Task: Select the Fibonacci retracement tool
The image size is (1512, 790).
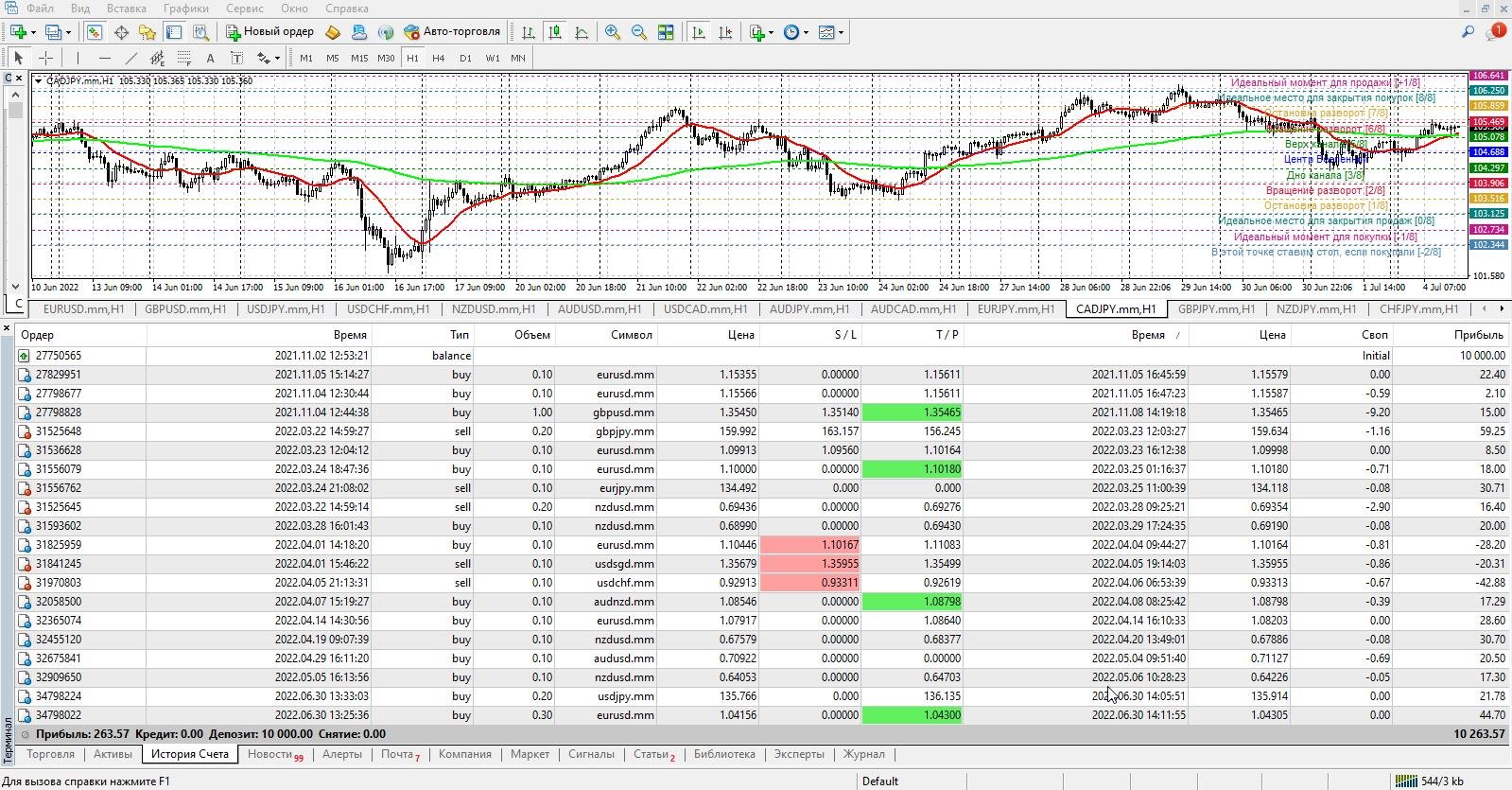Action: tap(184, 58)
